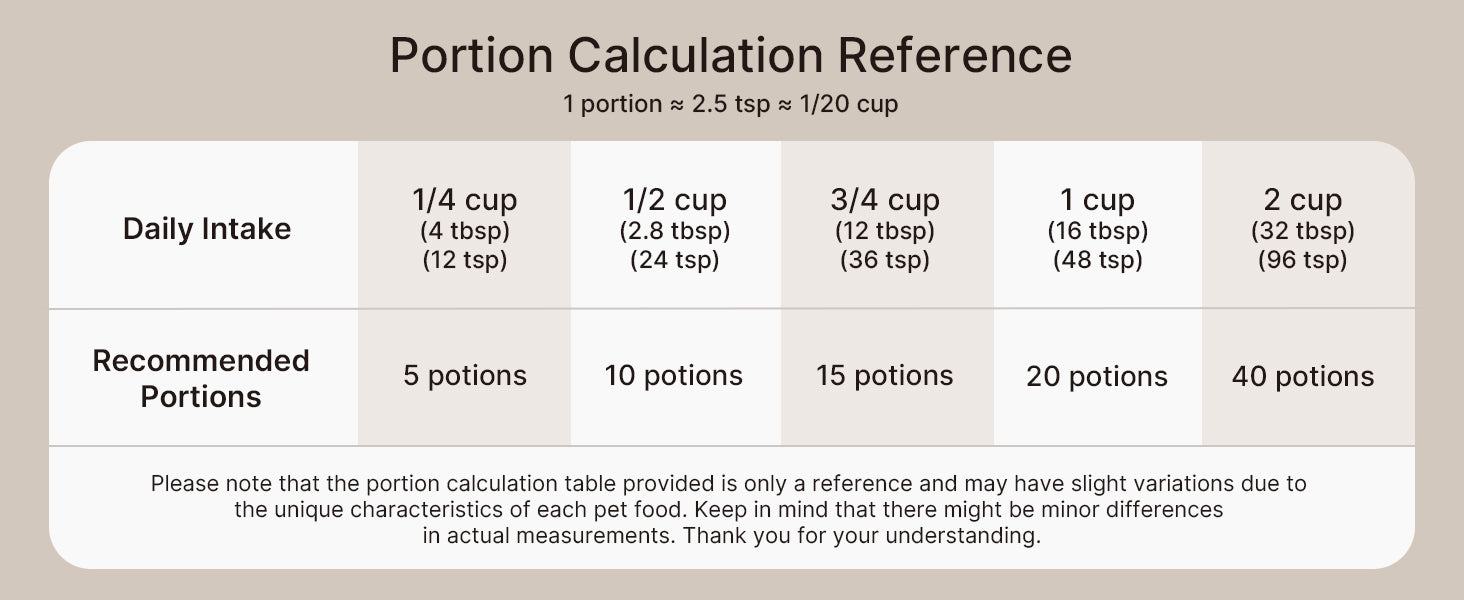Select the (16 tbsp) text
The width and height of the screenshot is (1464, 600).
1098,231
